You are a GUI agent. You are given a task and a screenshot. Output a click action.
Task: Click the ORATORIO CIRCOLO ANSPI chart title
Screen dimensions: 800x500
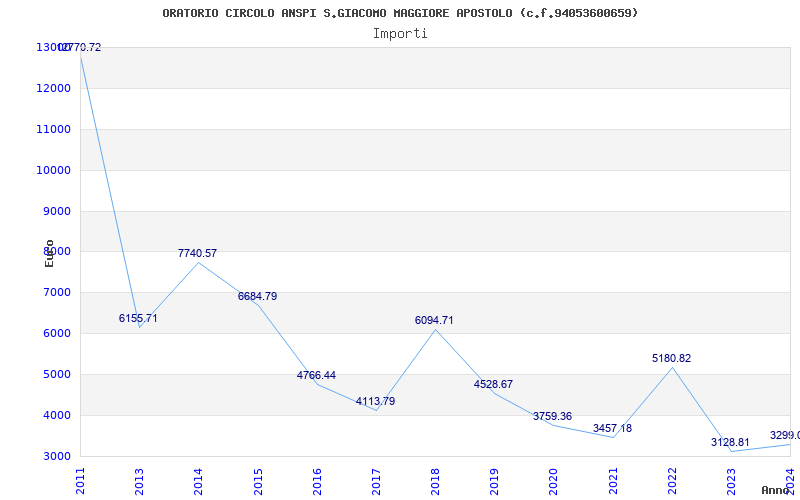click(x=400, y=13)
